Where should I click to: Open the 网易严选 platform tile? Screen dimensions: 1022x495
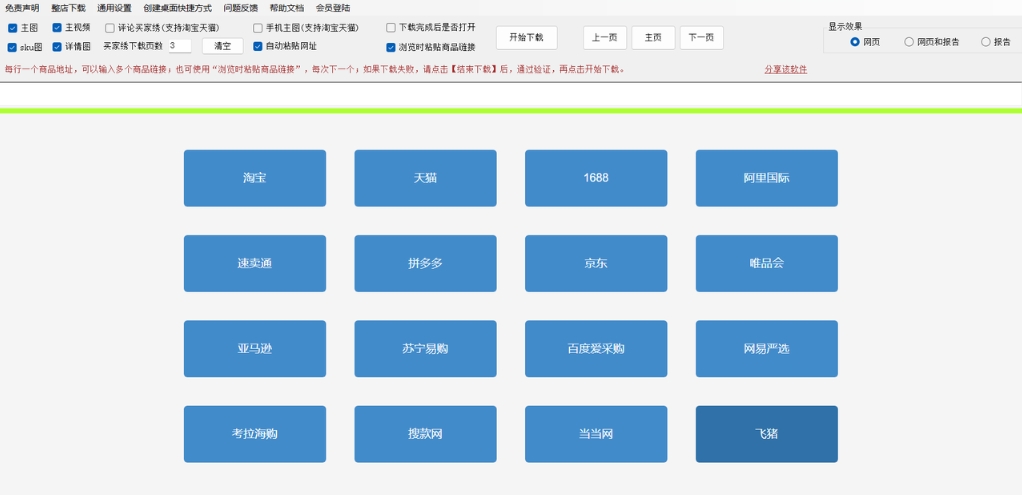pyautogui.click(x=766, y=349)
